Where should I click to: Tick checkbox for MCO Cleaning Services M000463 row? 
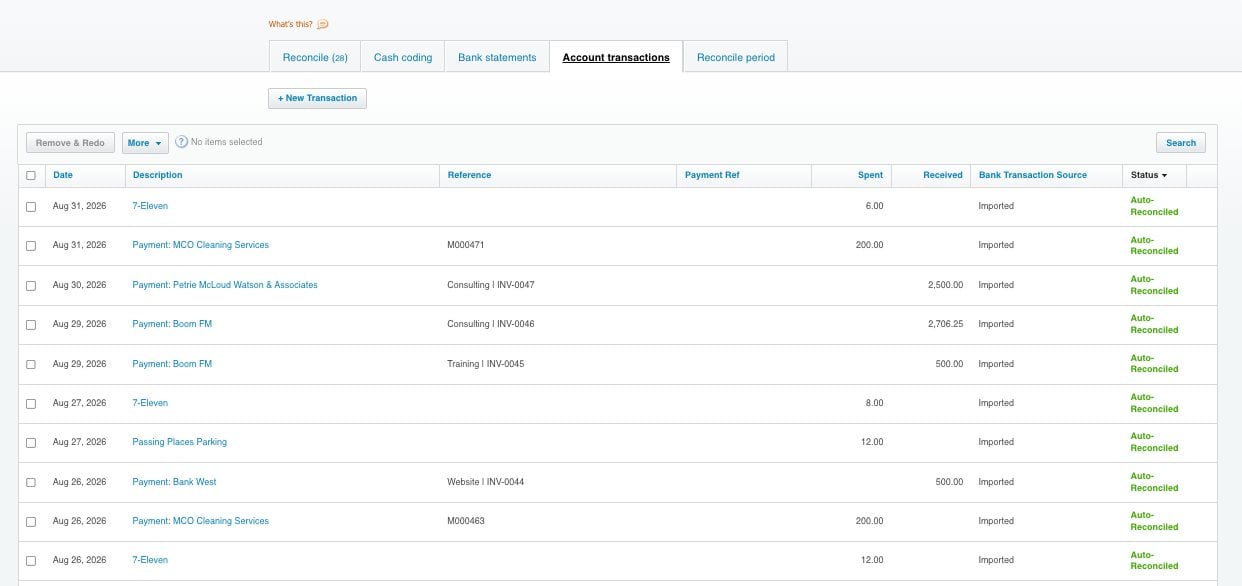point(31,521)
